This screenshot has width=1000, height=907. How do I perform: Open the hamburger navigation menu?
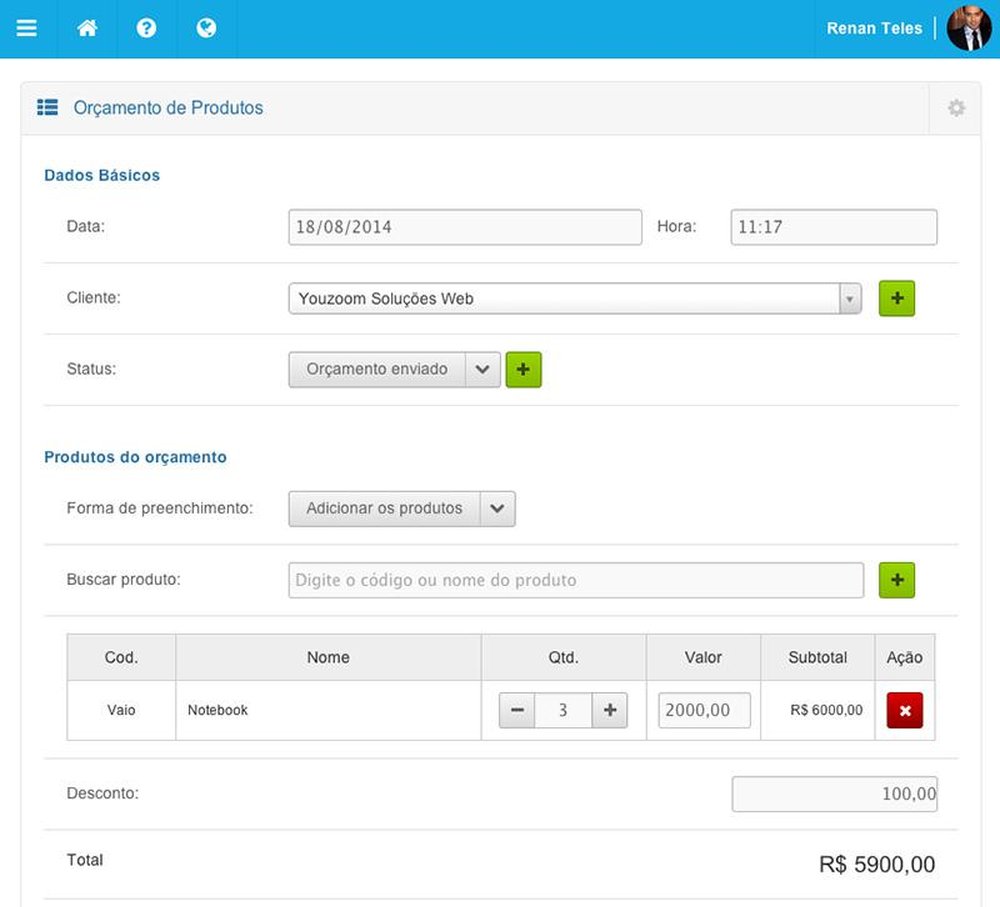pos(27,28)
